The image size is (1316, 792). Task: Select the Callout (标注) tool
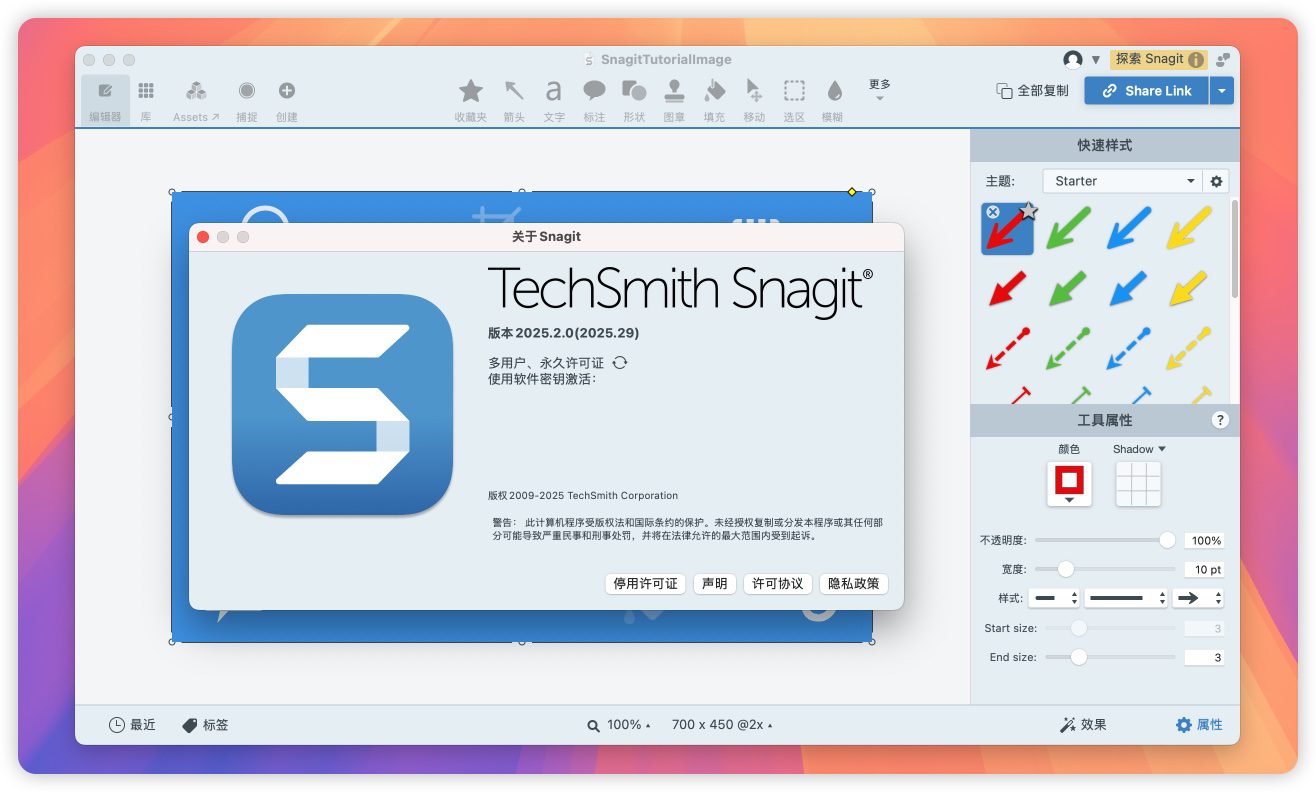pyautogui.click(x=594, y=100)
